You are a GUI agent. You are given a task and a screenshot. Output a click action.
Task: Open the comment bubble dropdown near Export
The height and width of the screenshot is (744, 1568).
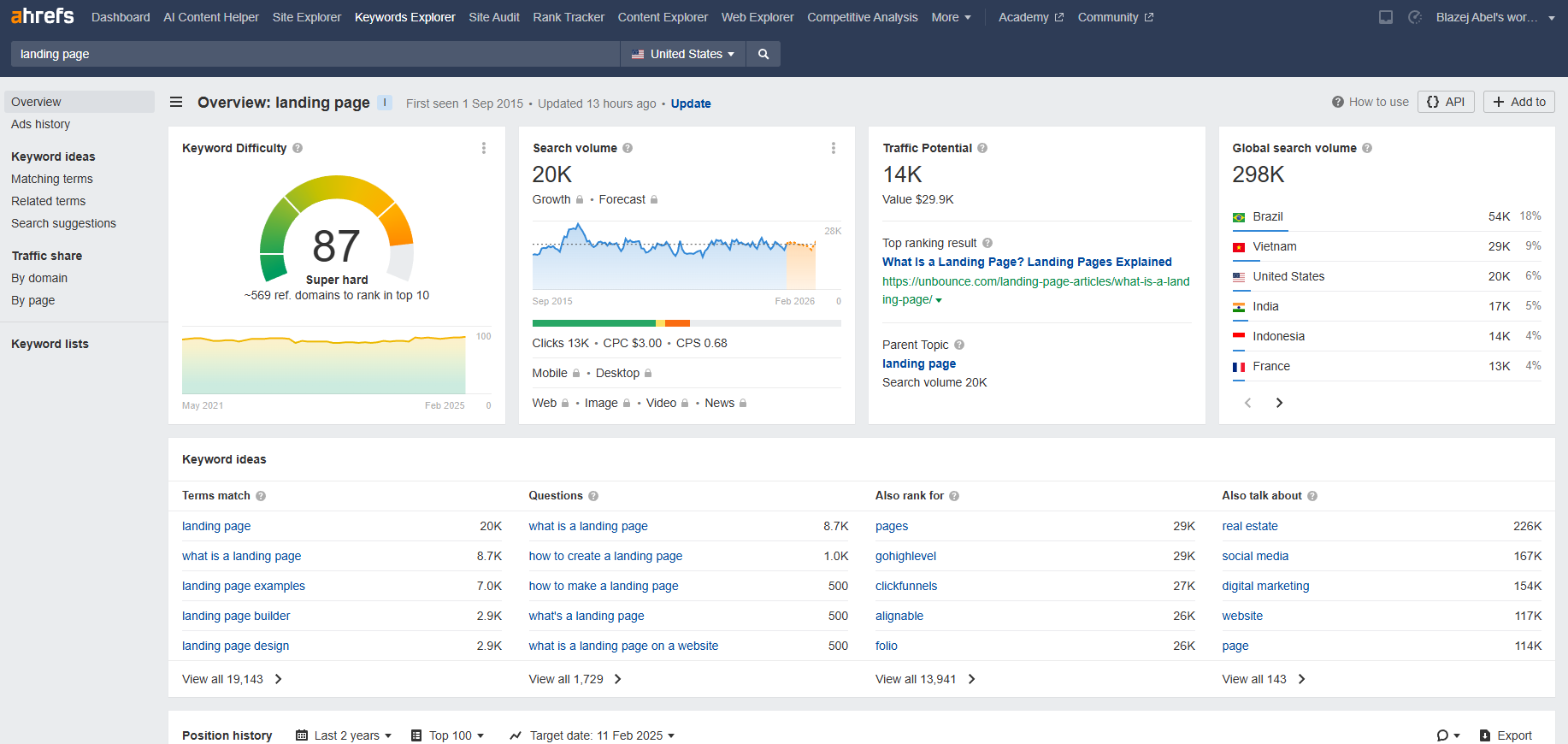1447,735
